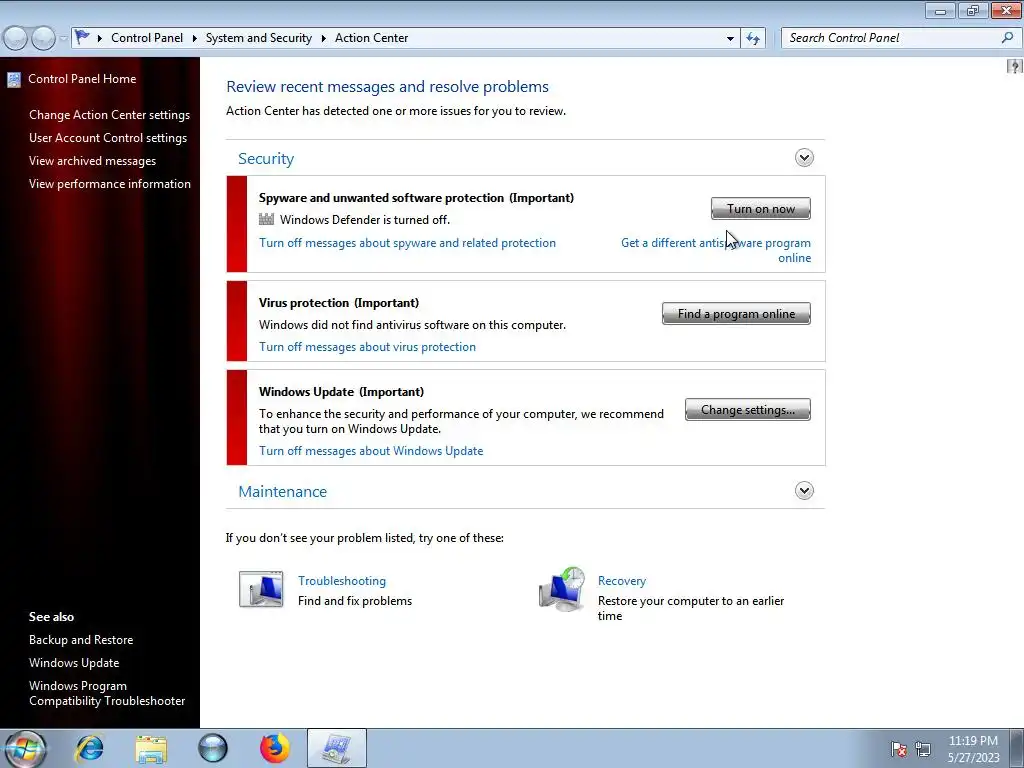Click Control Panel Home link

82,79
